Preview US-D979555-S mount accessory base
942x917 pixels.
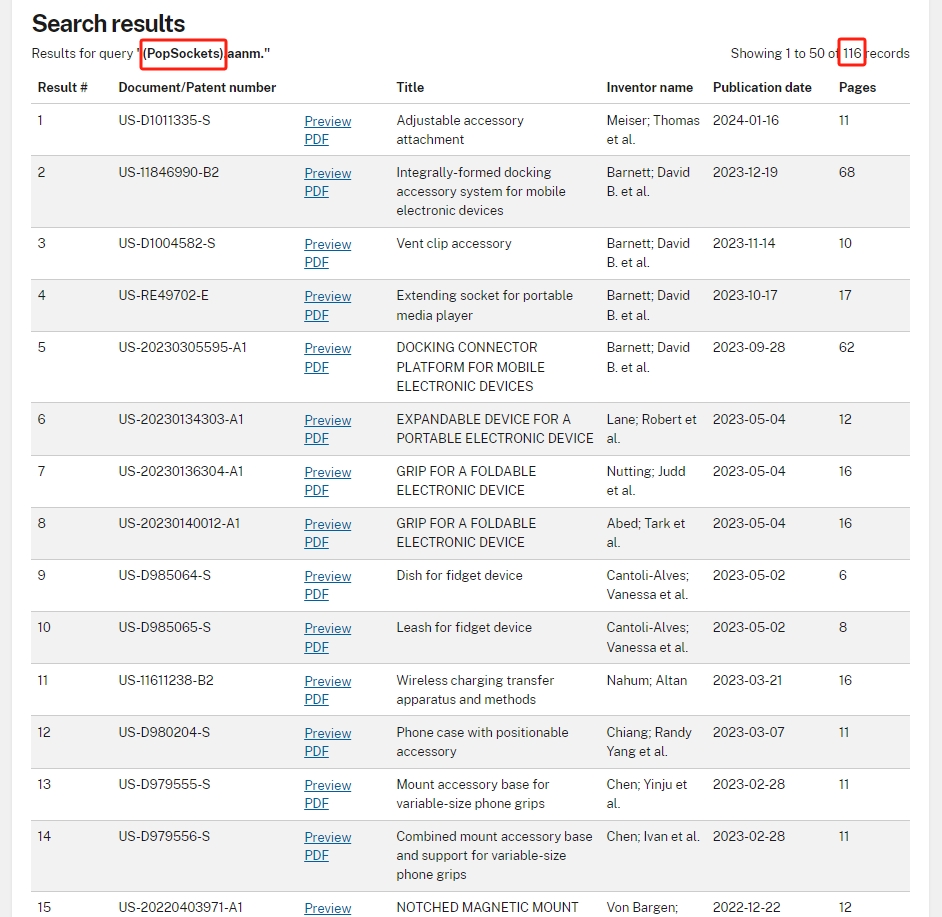pyautogui.click(x=327, y=785)
